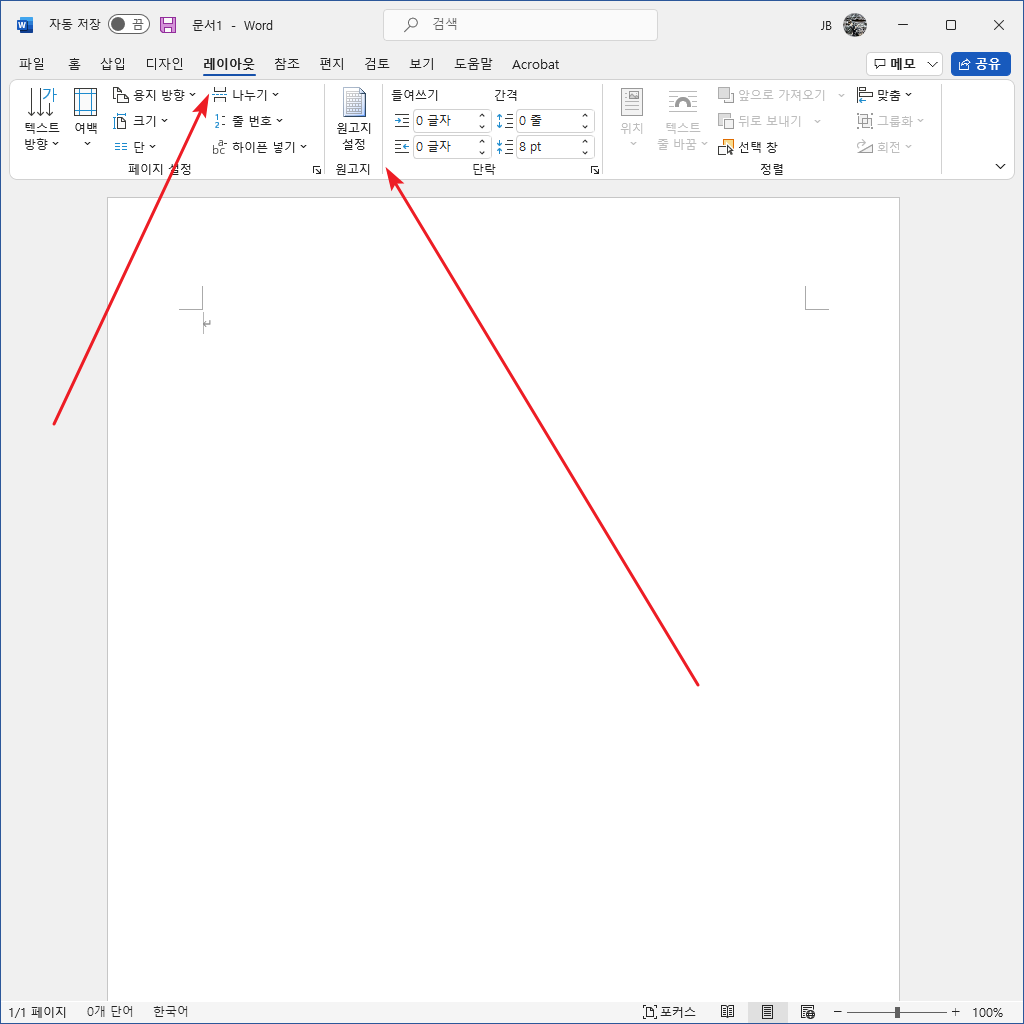Click the 0개 단어 word count

[x=110, y=1012]
